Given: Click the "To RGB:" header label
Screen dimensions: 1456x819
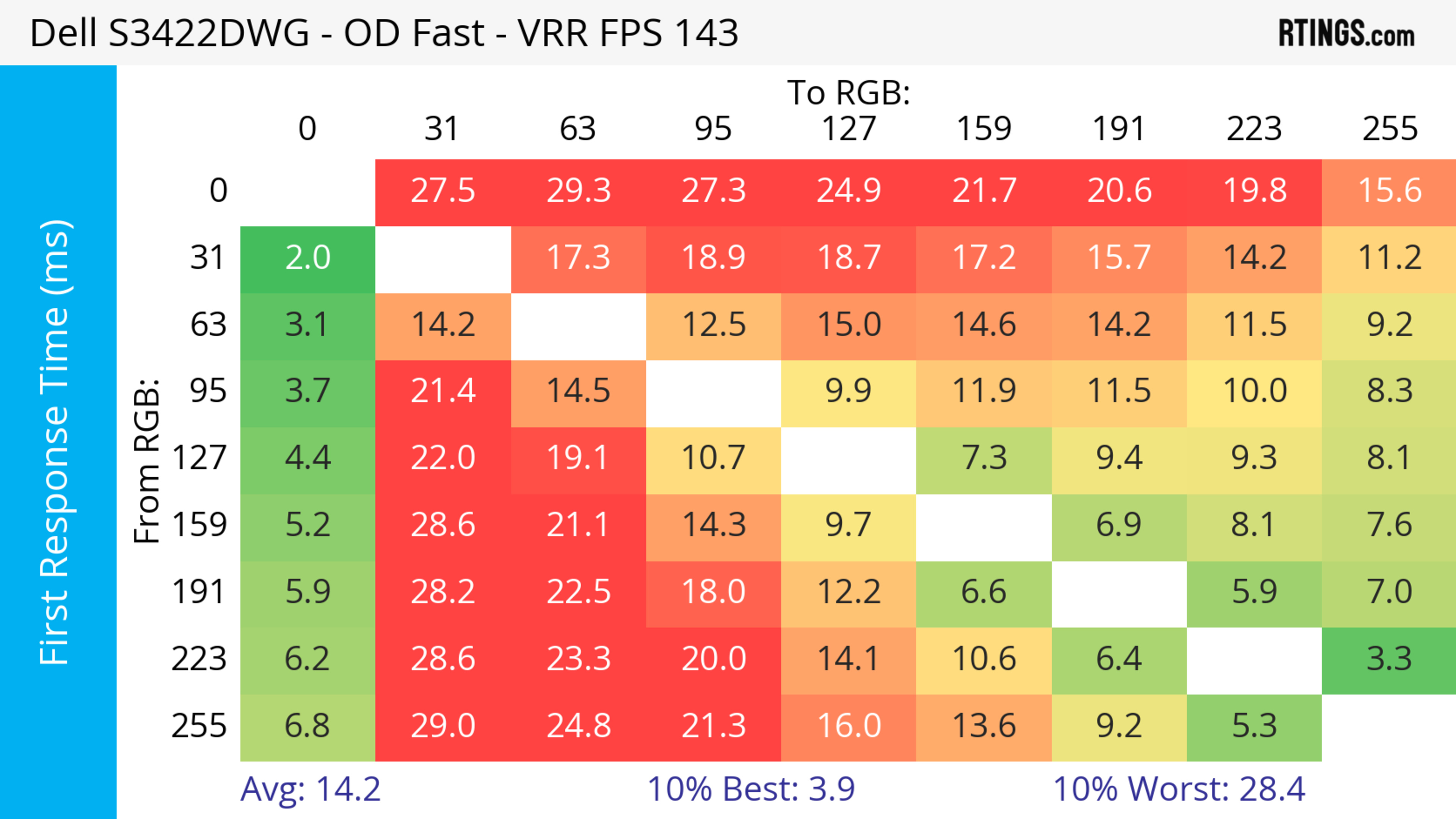Looking at the screenshot, I should coord(849,92).
